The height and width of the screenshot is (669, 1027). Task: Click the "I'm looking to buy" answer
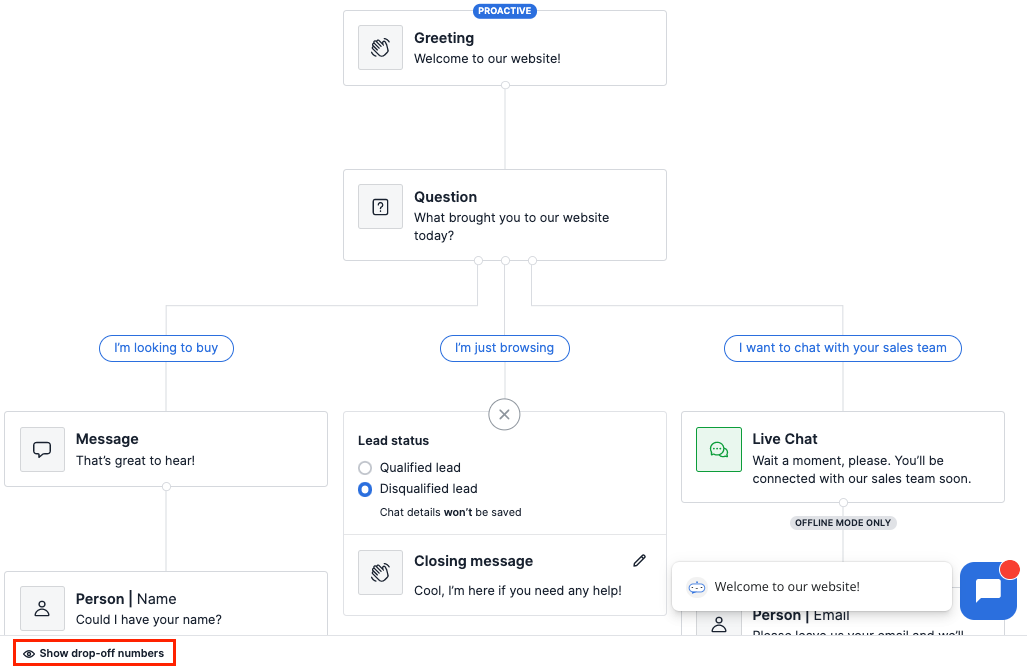click(166, 348)
